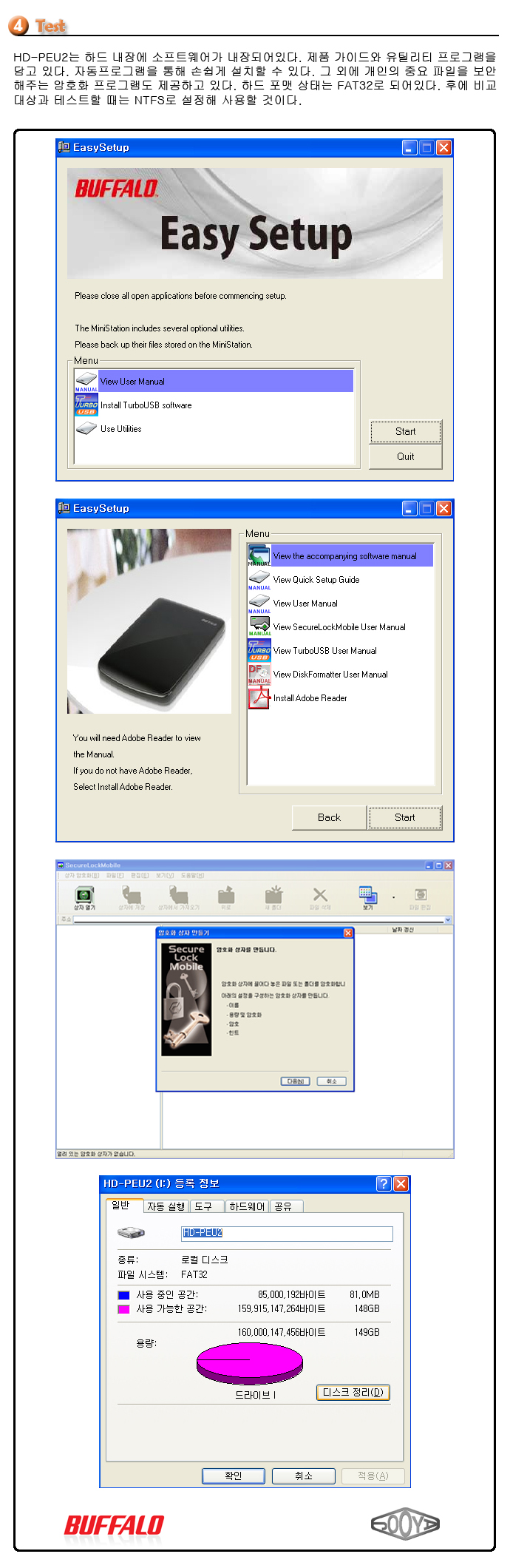
Task: Click 취소 in the HD-PEU2 properties dialog
Action: [303, 1476]
